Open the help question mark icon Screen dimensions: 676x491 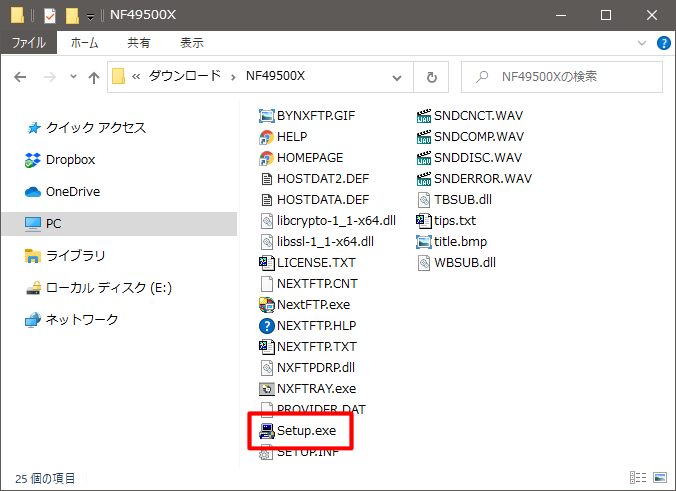[663, 43]
